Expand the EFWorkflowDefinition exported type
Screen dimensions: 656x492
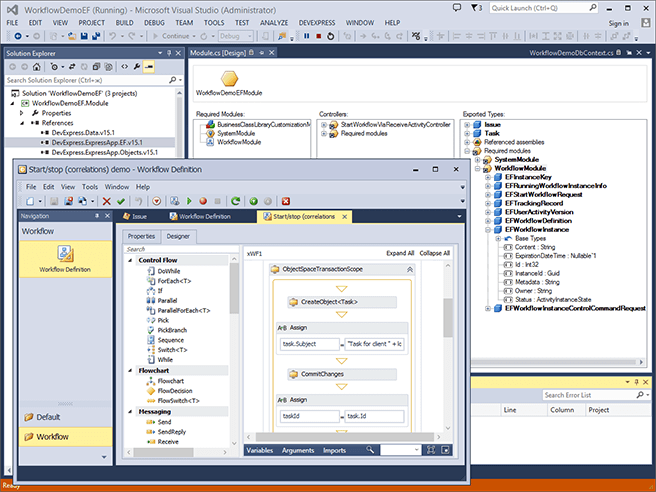pyautogui.click(x=485, y=219)
